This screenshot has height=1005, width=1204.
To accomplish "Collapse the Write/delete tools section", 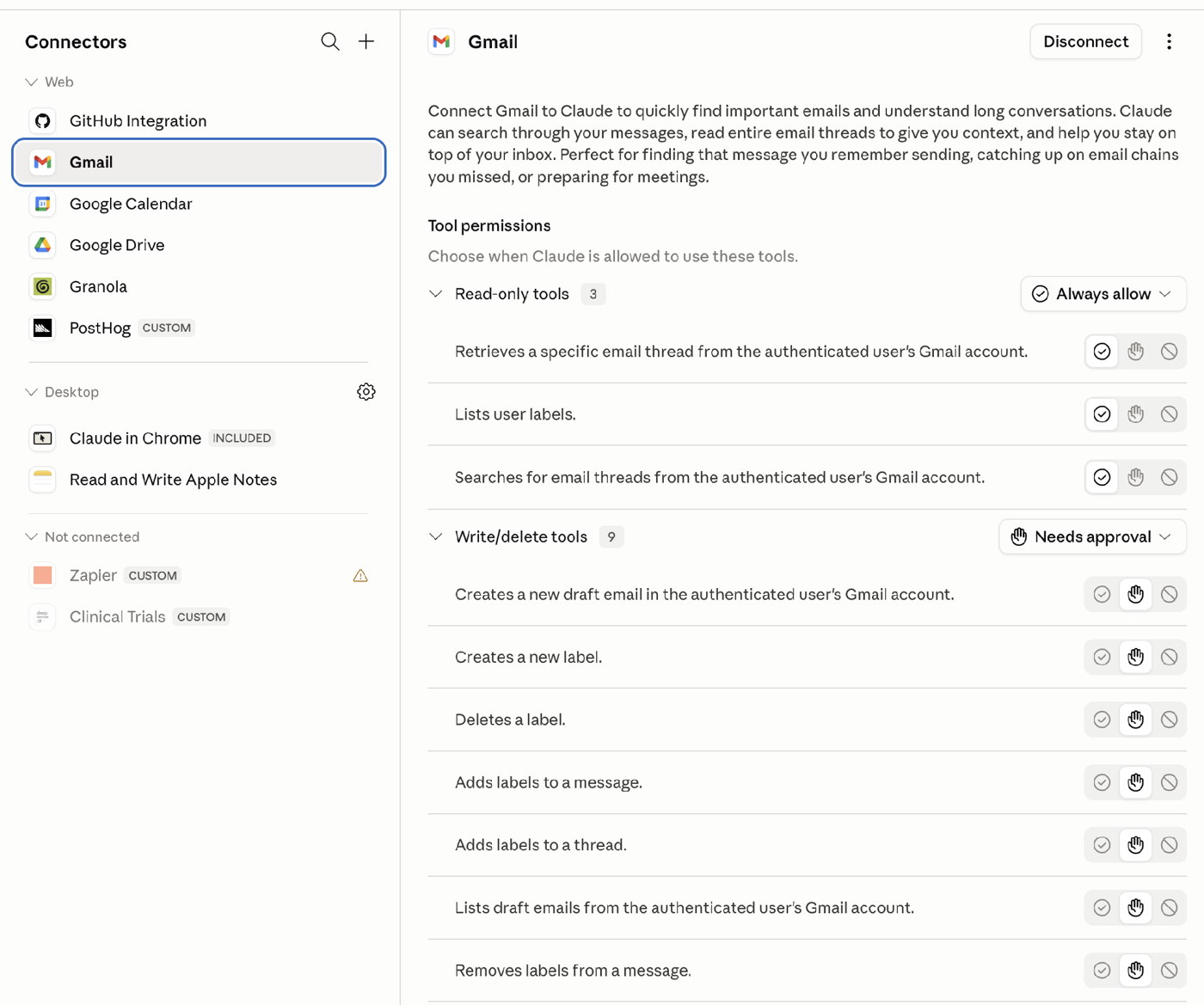I will coord(436,536).
